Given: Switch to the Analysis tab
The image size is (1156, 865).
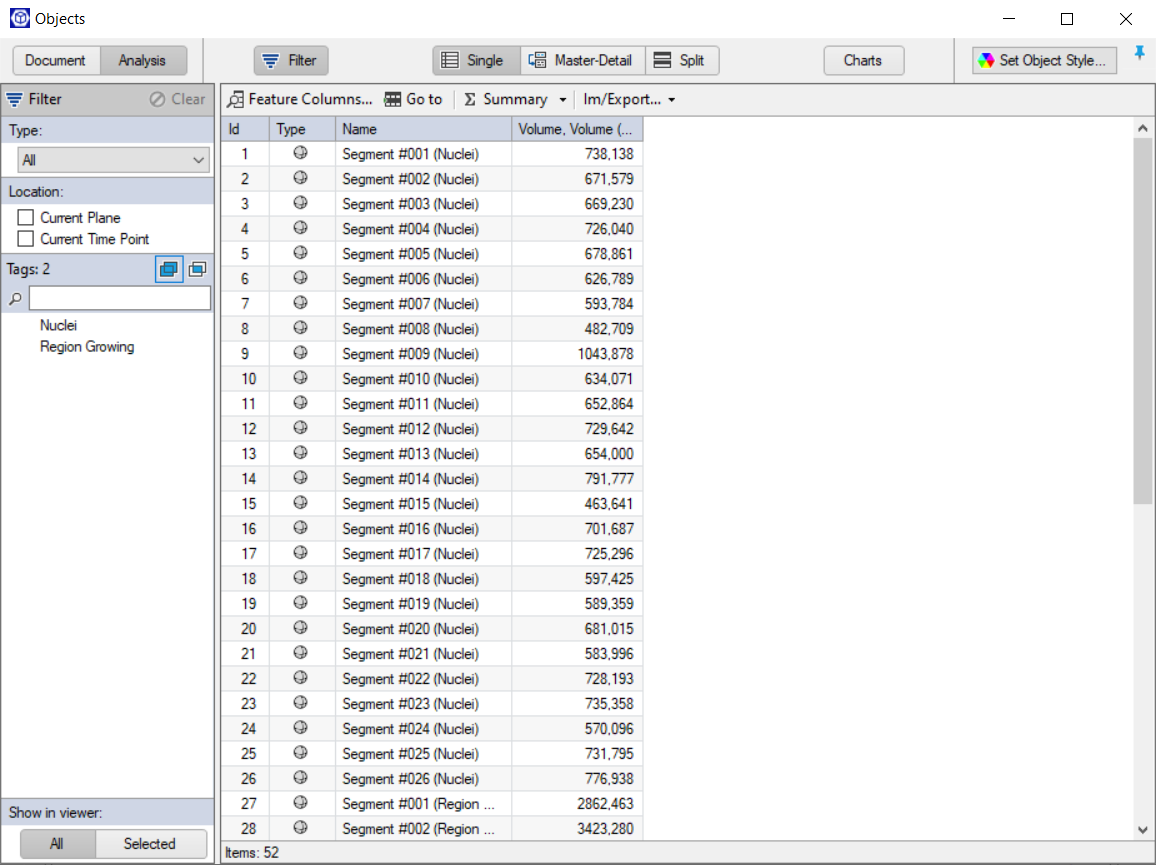Looking at the screenshot, I should (143, 60).
